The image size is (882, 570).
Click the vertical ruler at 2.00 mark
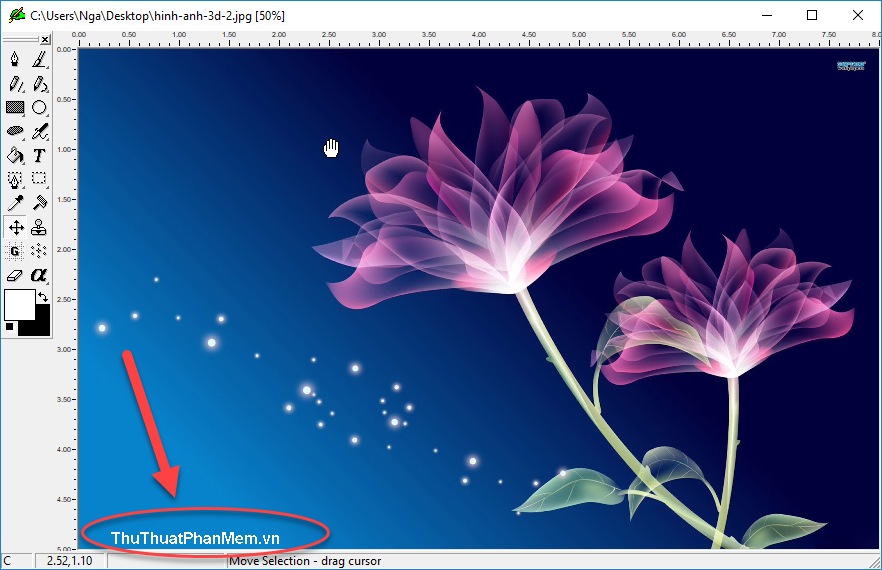pyautogui.click(x=66, y=249)
